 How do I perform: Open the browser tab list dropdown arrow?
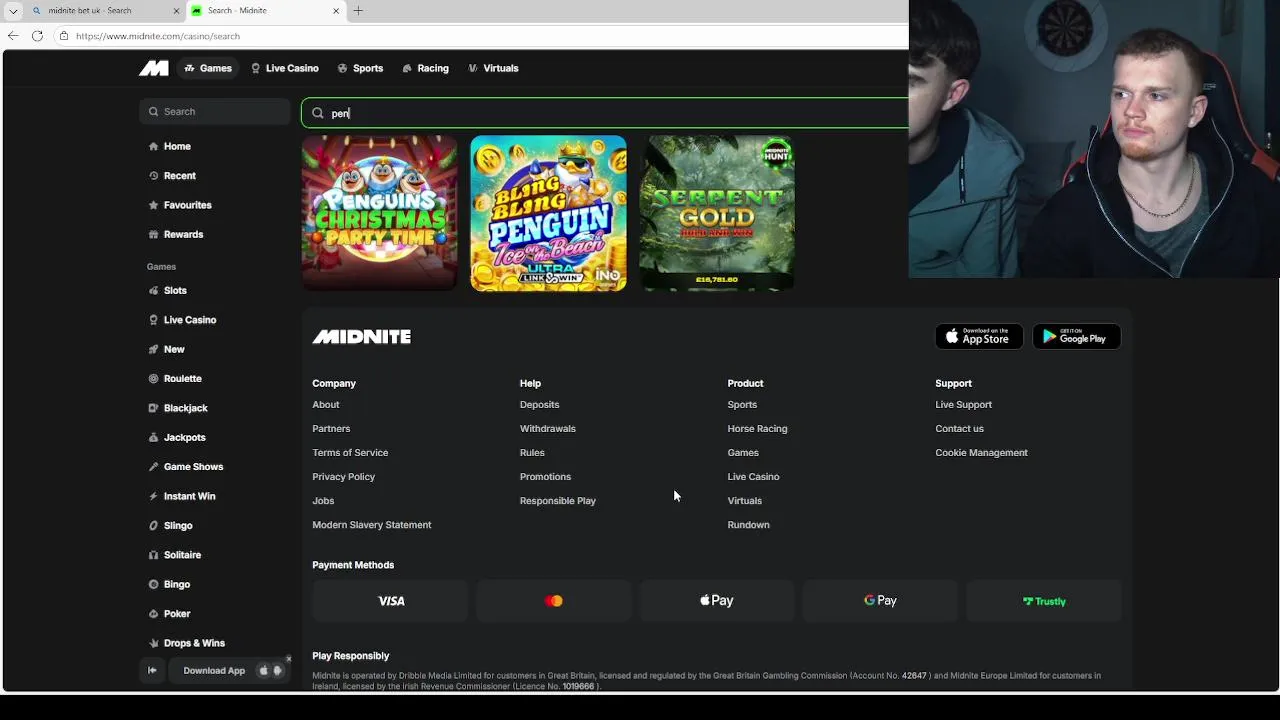(13, 11)
